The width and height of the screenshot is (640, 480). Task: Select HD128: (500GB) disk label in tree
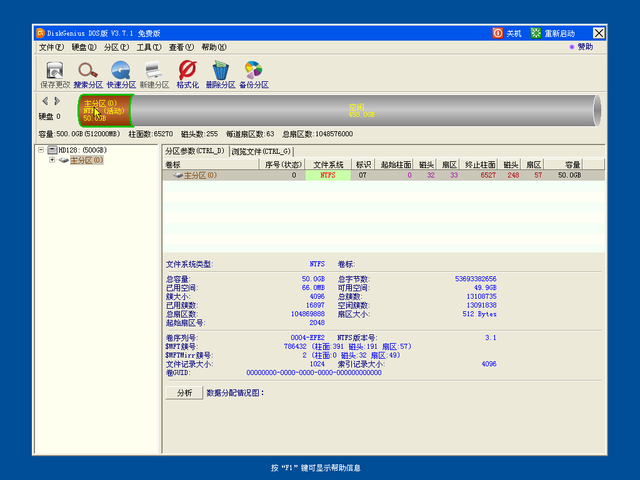point(82,150)
